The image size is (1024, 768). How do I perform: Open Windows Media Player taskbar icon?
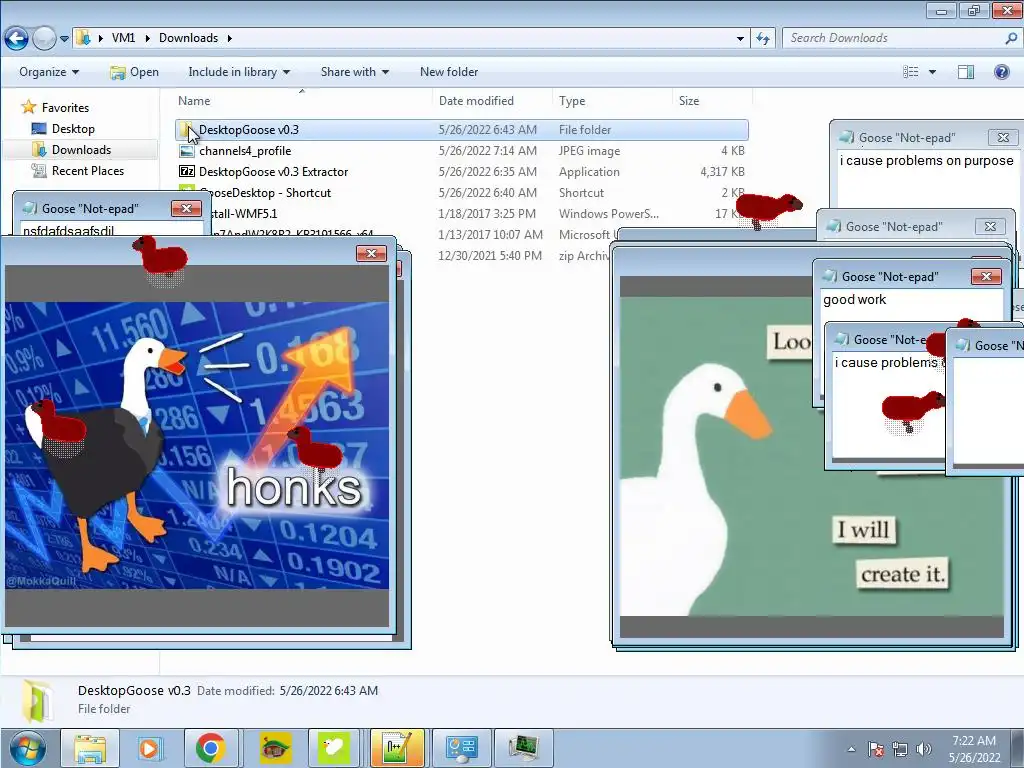pyautogui.click(x=149, y=748)
